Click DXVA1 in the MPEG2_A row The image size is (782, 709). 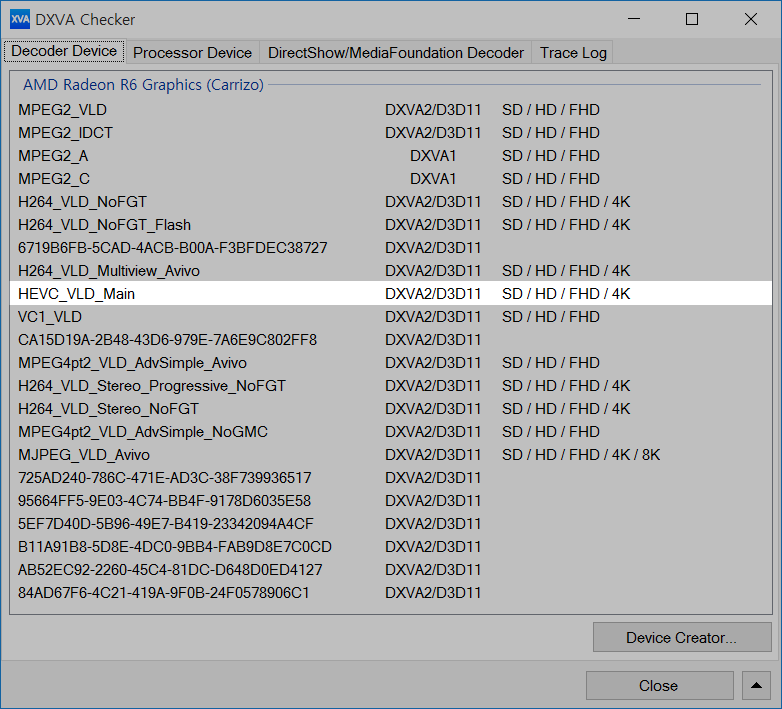pyautogui.click(x=433, y=156)
